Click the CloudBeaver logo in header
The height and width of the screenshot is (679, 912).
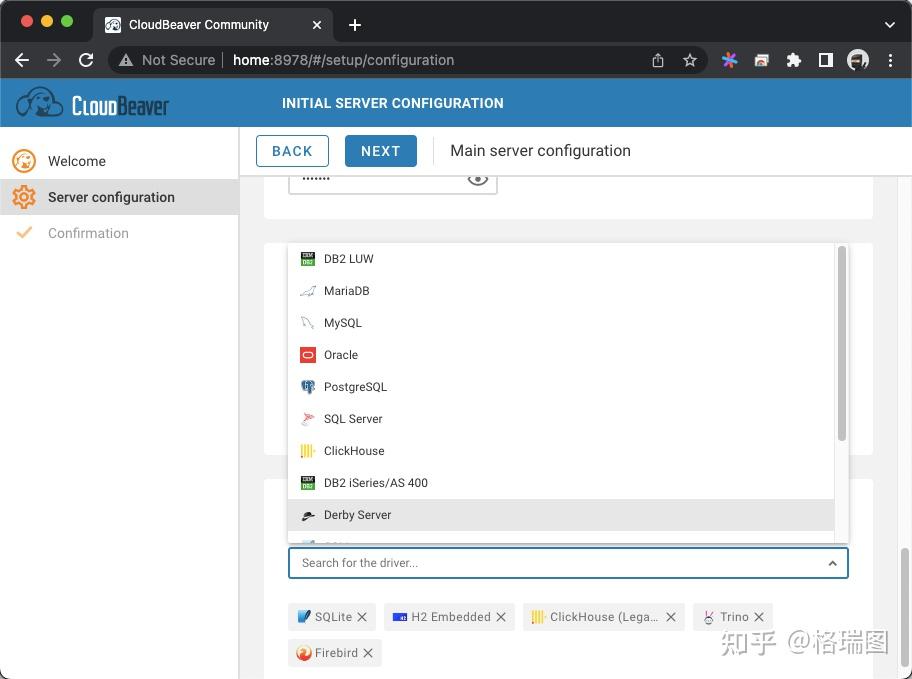click(x=92, y=103)
